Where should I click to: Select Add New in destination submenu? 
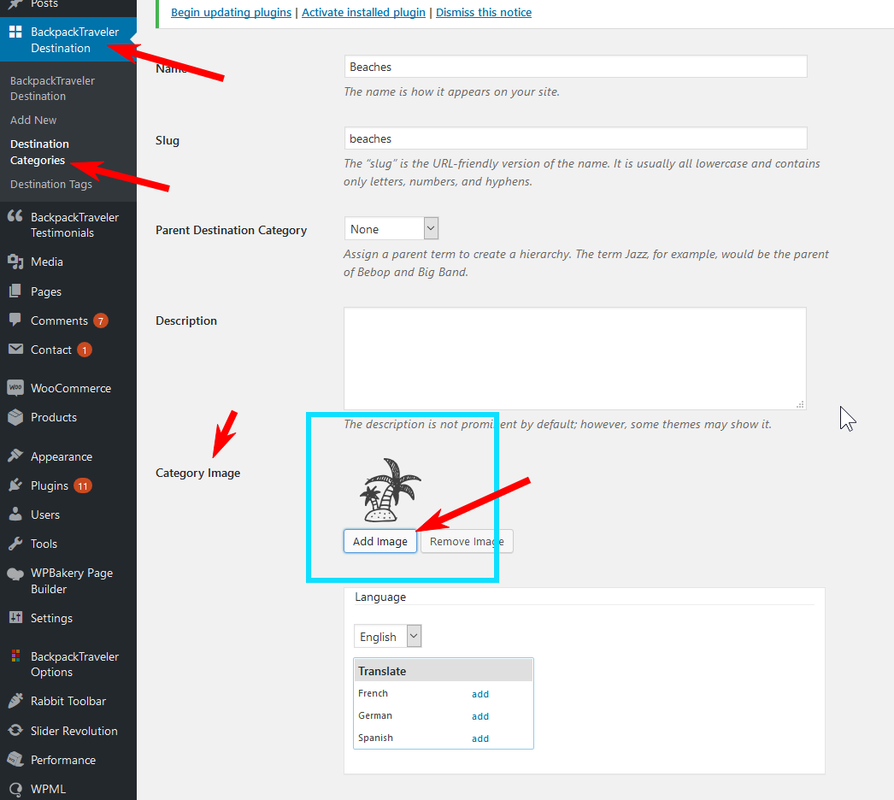33,120
